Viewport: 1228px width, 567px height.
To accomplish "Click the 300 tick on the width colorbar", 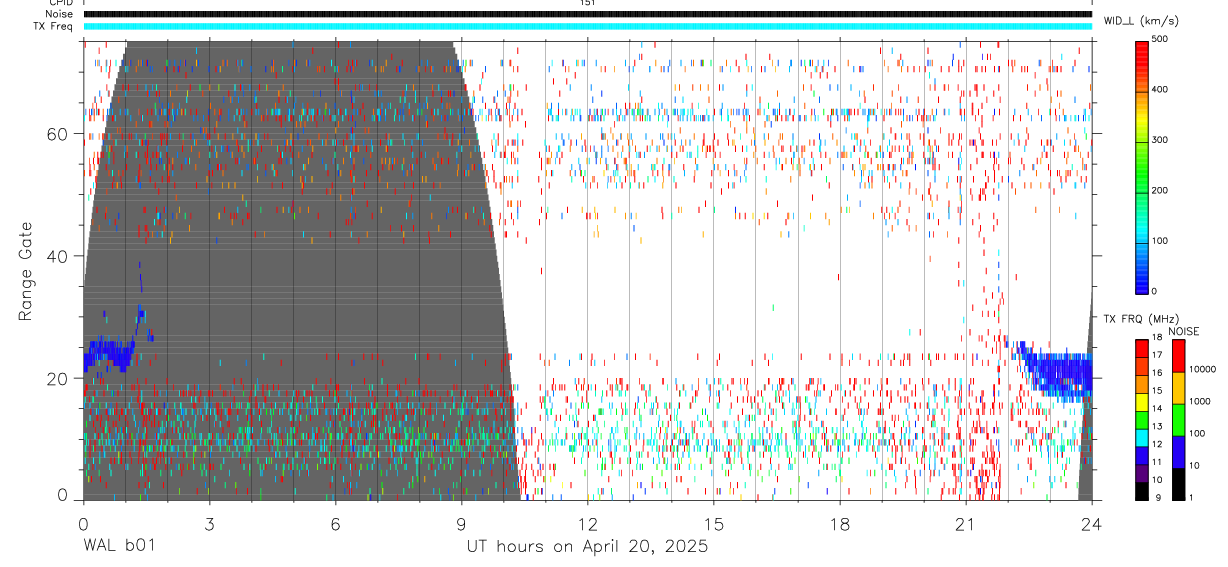I will (x=1161, y=140).
